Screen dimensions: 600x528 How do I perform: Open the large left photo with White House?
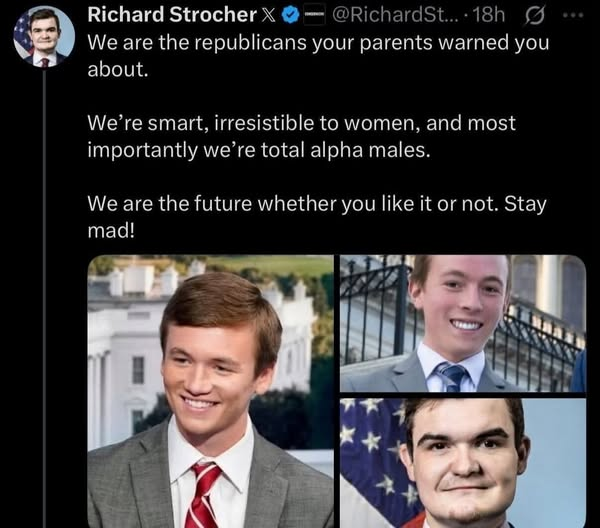(x=210, y=390)
